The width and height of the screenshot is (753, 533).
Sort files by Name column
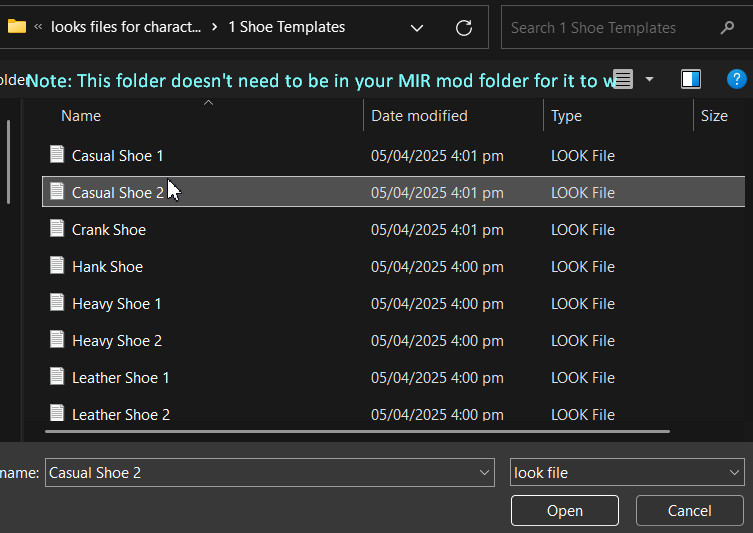81,116
